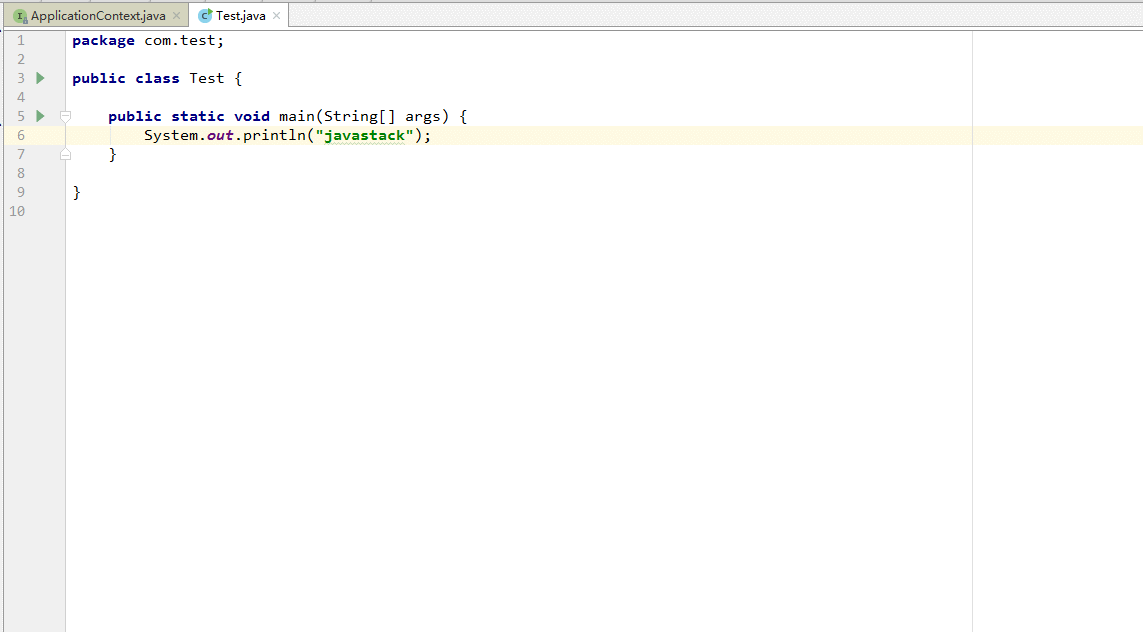
Task: Click line number 6 in the gutter
Action: coord(21,135)
